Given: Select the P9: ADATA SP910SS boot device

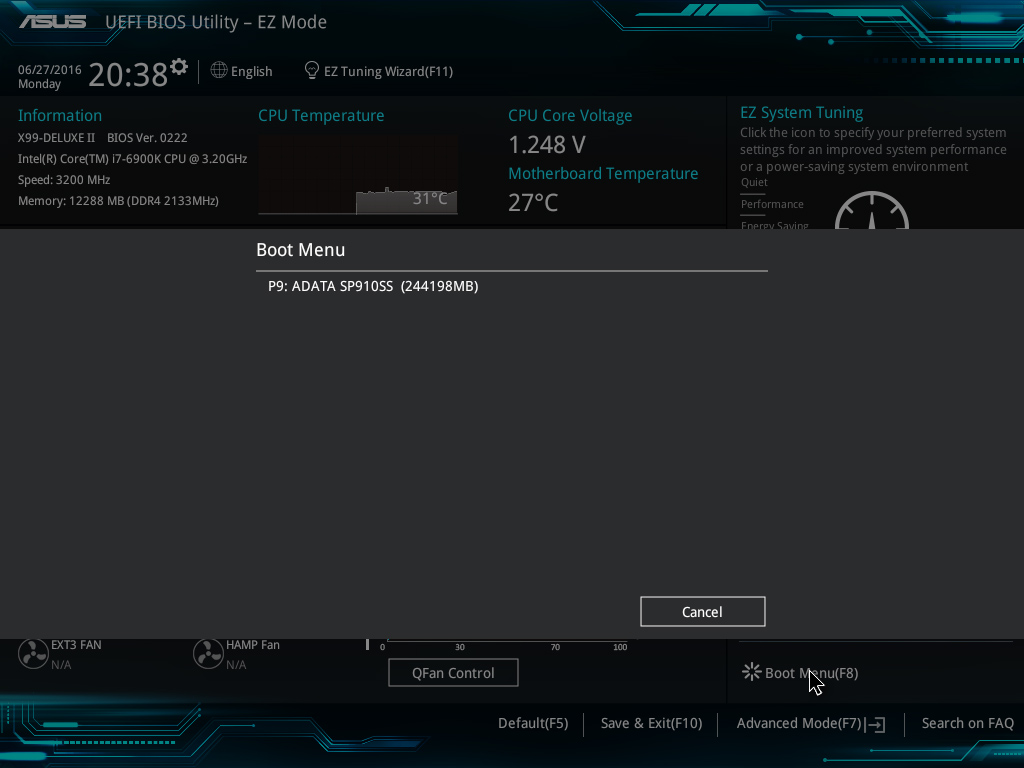Looking at the screenshot, I should (373, 286).
